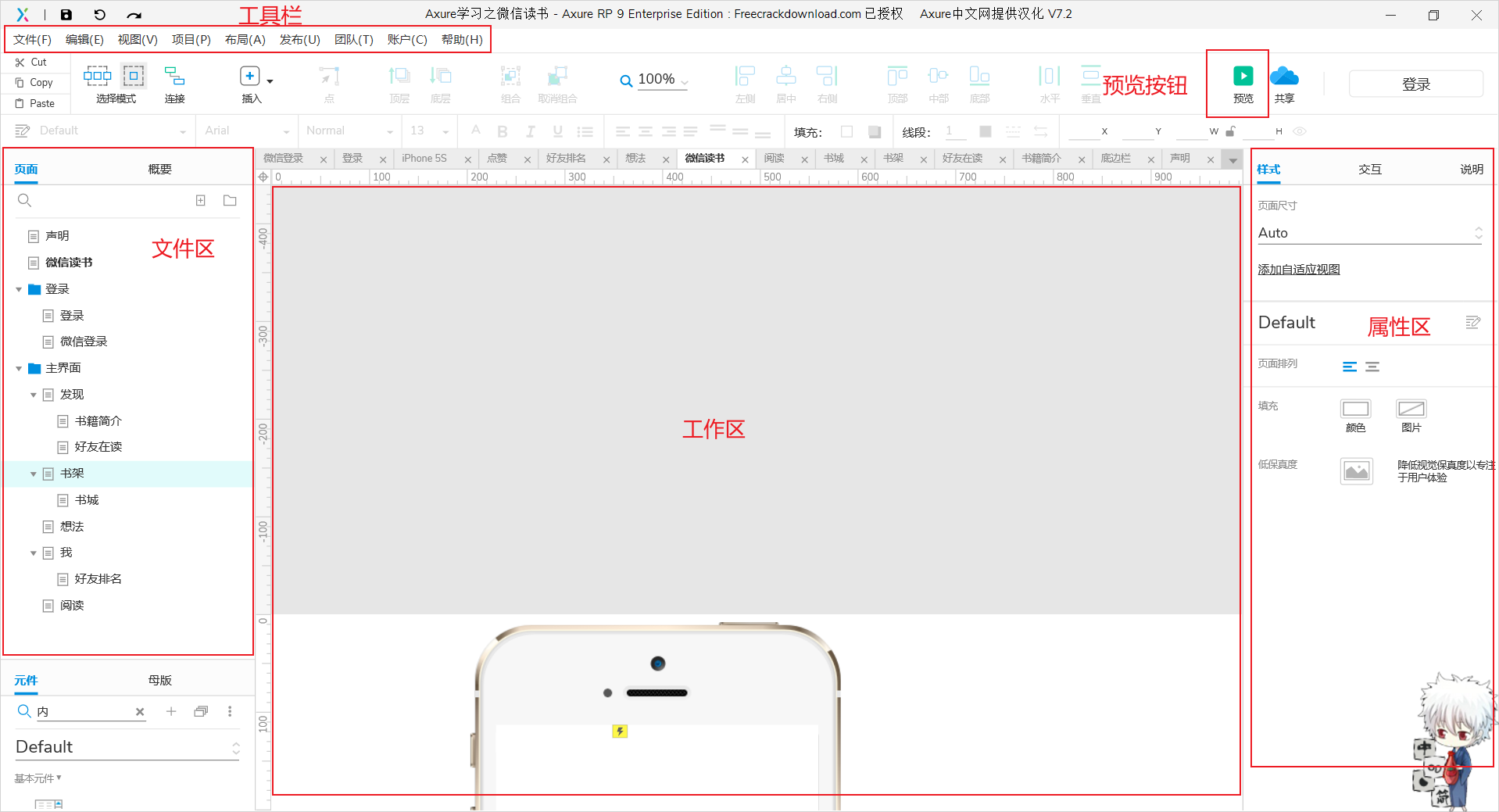This screenshot has height=812, width=1499.
Task: Open the 填充 fill color swatch in the toolbar
Action: (846, 131)
